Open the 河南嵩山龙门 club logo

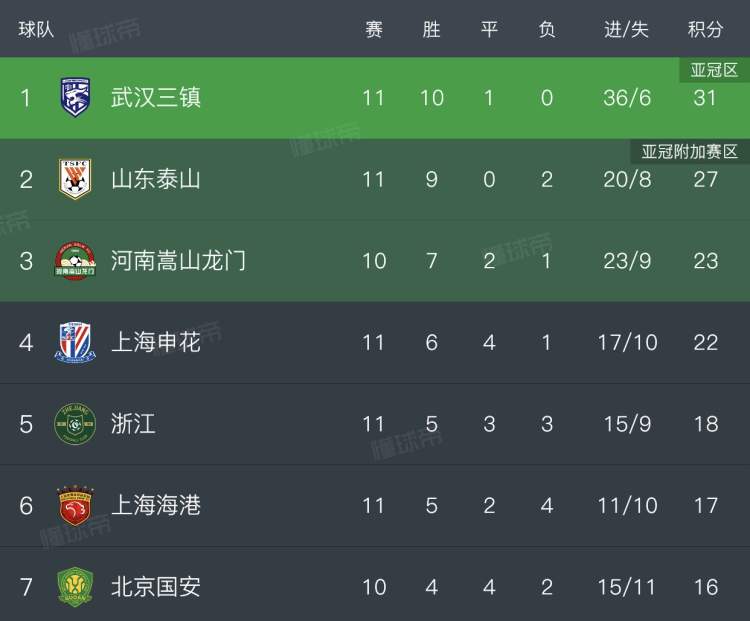point(75,261)
